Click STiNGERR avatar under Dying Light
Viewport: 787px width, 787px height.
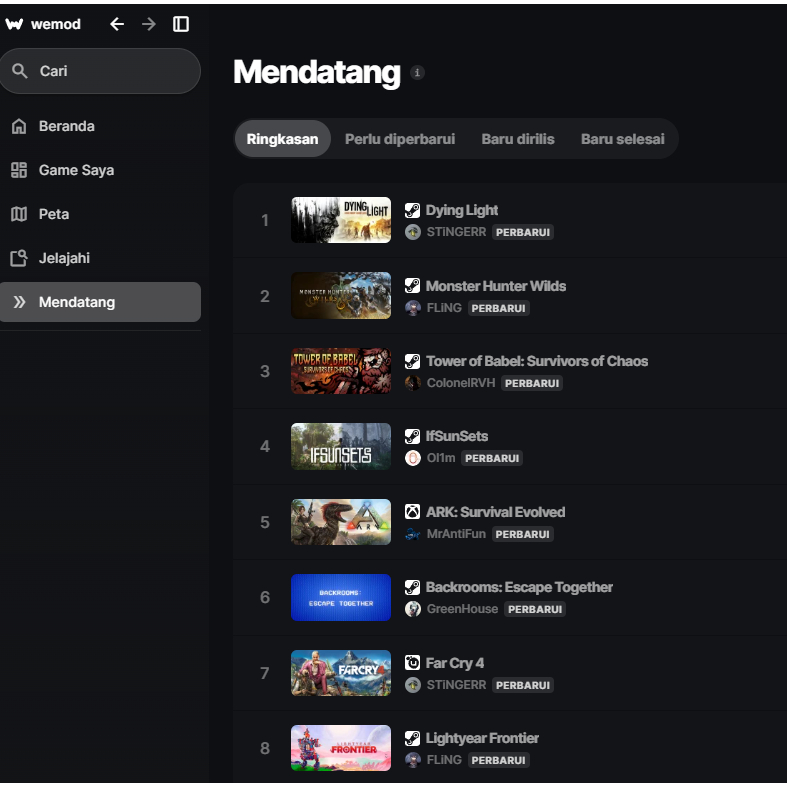click(x=413, y=232)
